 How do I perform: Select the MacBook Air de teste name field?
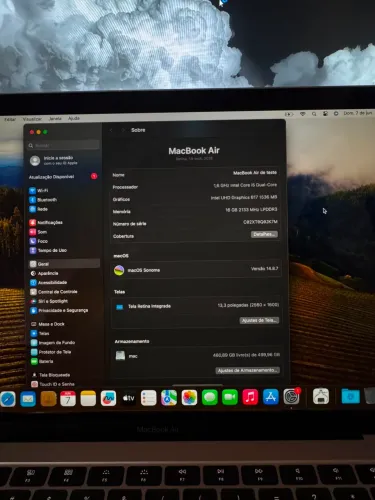click(255, 173)
